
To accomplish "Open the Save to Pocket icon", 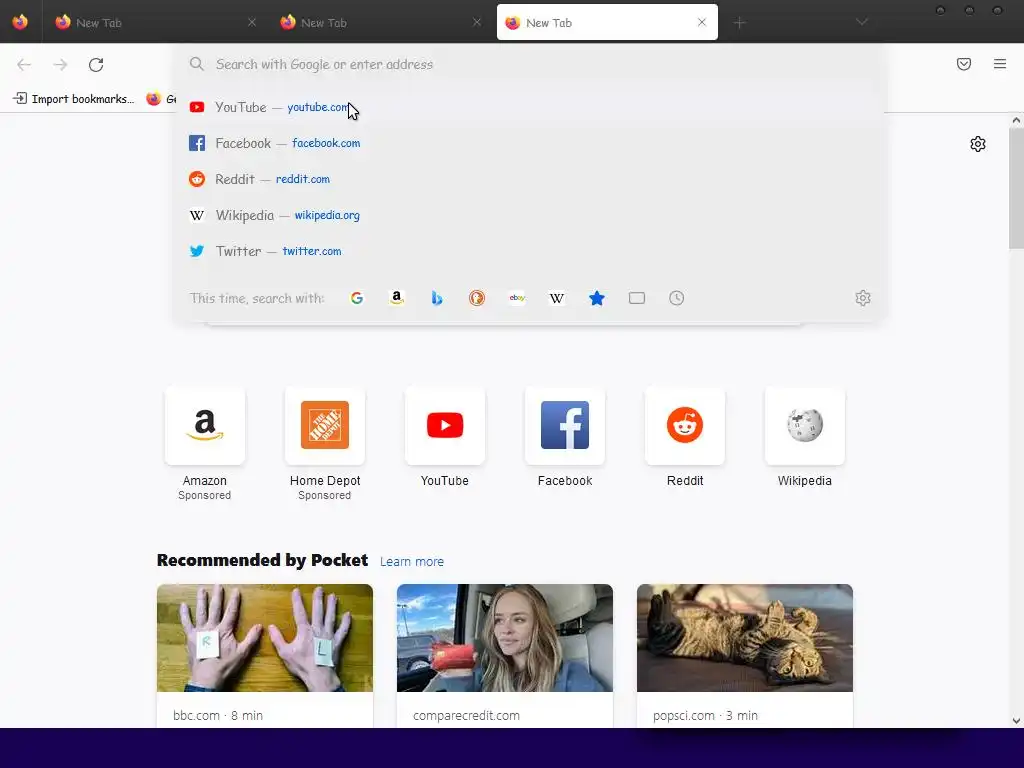I will [x=964, y=64].
